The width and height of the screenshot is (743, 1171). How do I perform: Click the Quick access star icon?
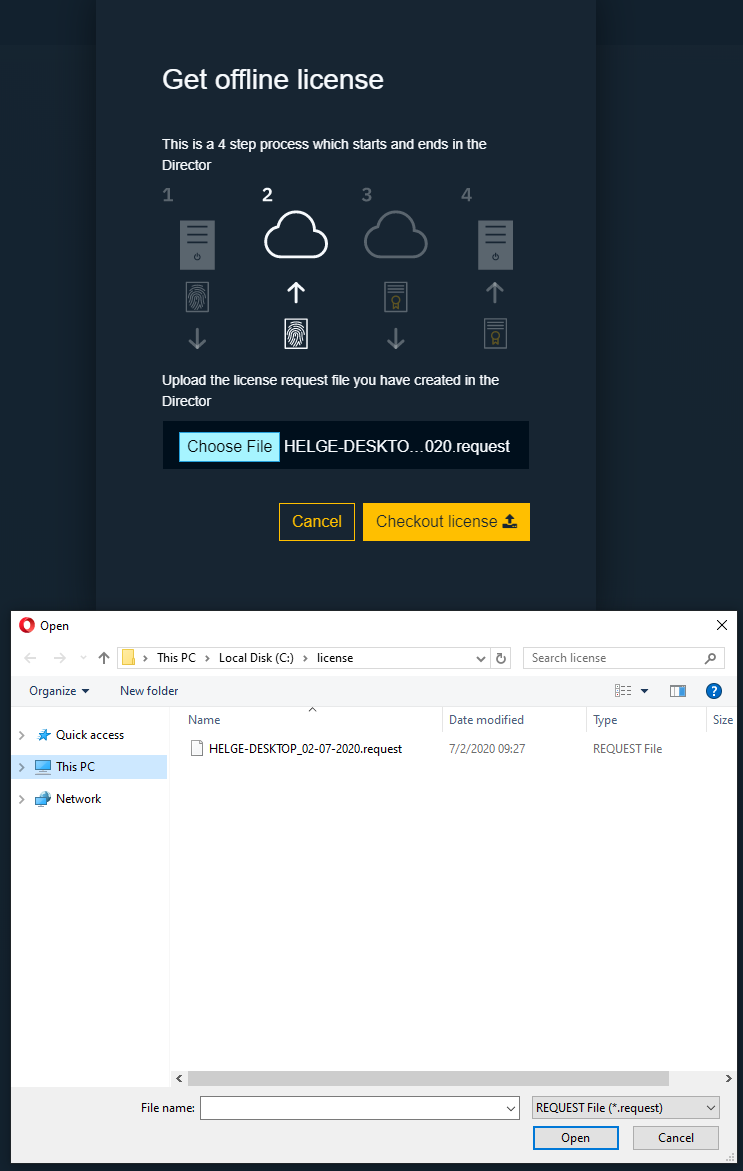click(44, 735)
